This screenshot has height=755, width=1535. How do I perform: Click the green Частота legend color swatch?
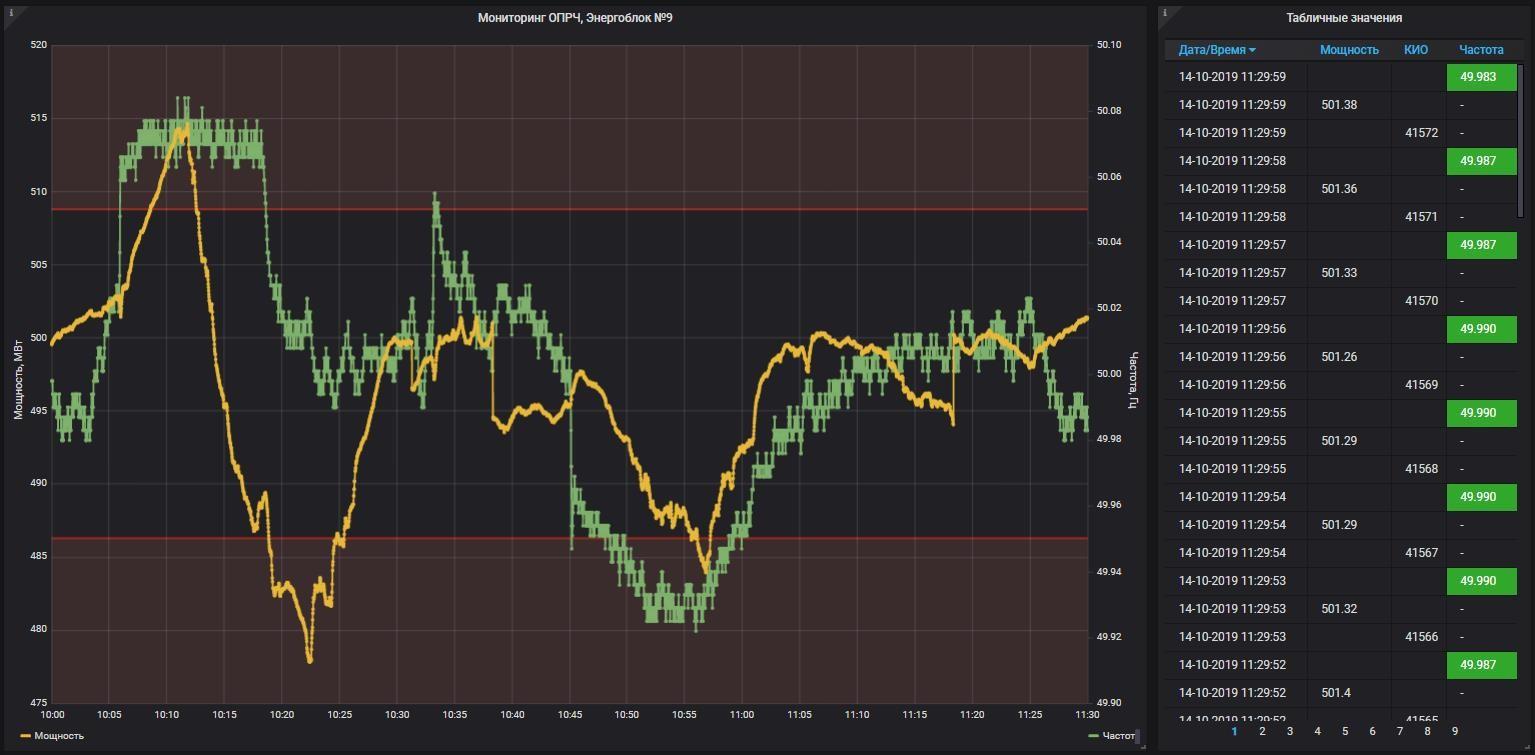tap(1093, 736)
